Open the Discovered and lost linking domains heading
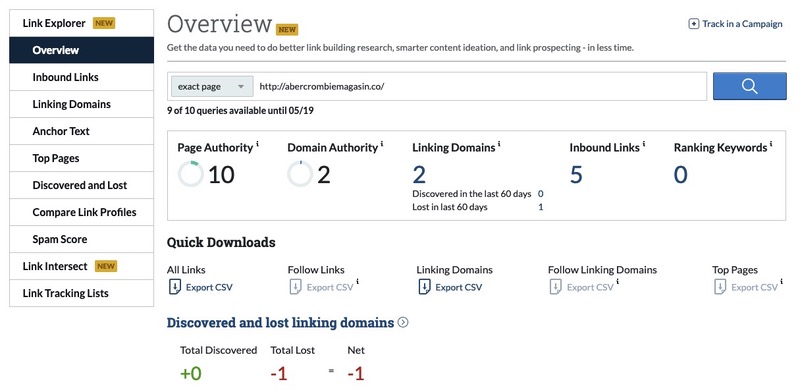 (x=280, y=323)
